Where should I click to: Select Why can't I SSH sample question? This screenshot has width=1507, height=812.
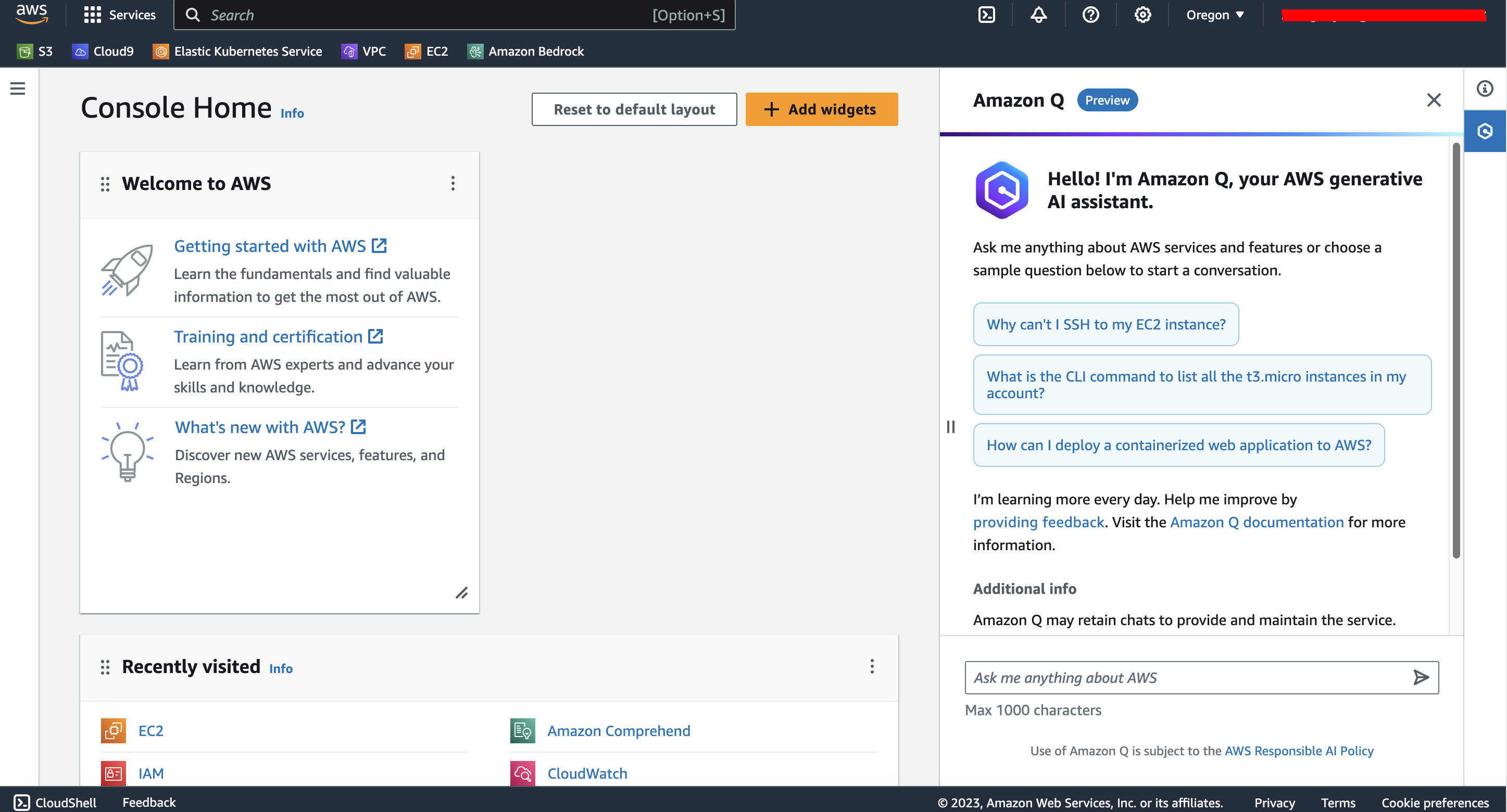pyautogui.click(x=1106, y=324)
